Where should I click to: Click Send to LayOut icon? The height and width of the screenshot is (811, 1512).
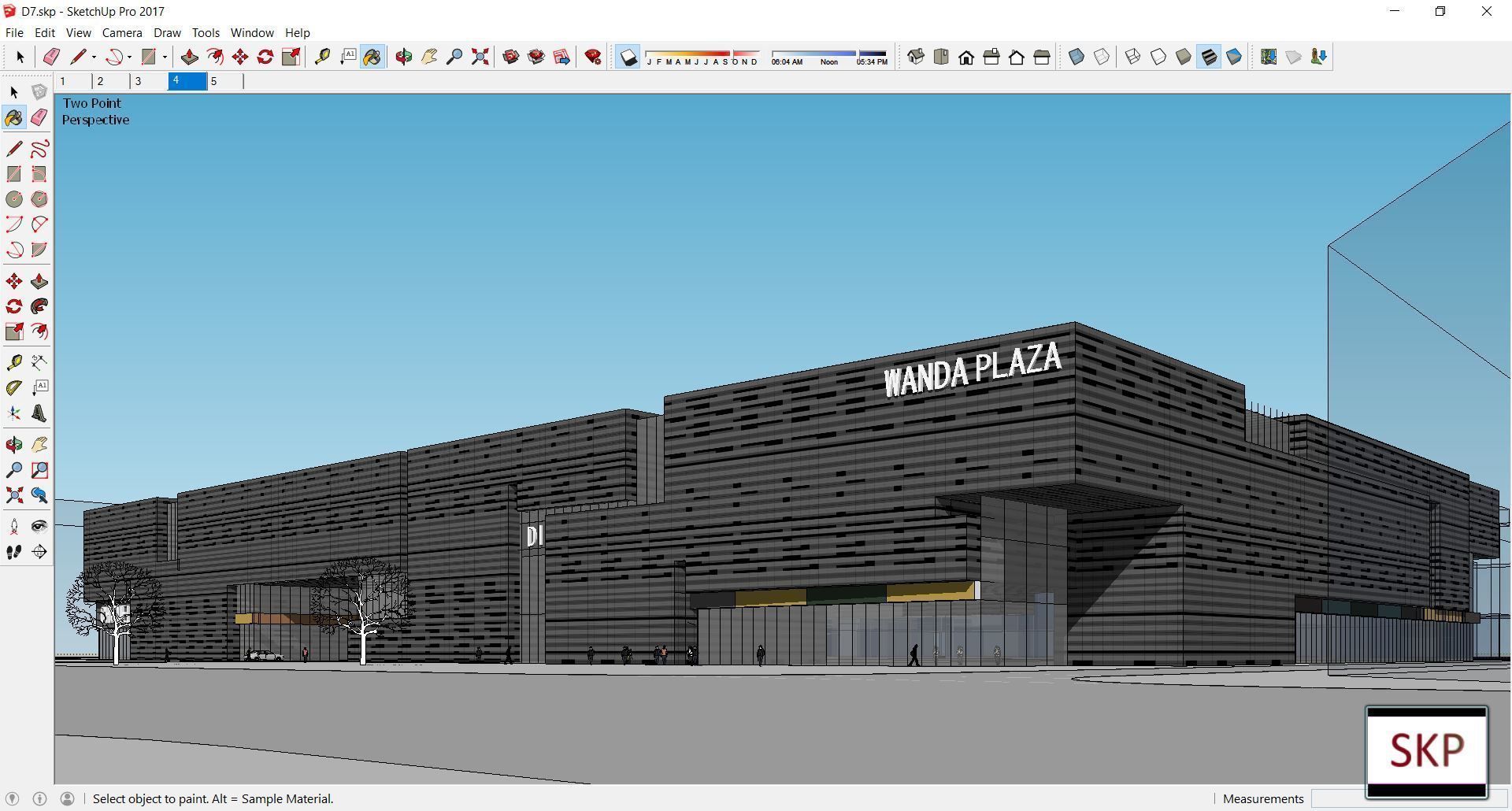tap(561, 57)
